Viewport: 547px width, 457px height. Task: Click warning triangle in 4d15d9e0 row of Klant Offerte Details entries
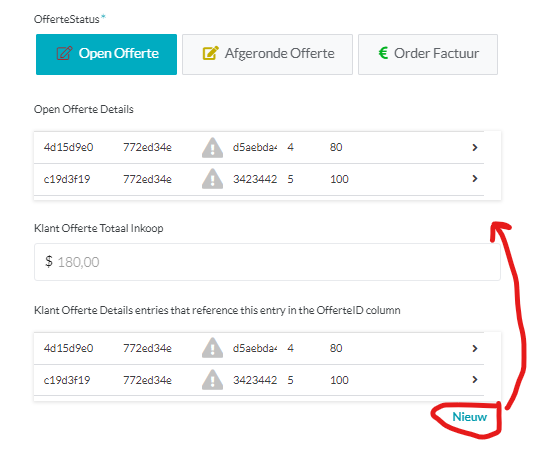pos(212,348)
